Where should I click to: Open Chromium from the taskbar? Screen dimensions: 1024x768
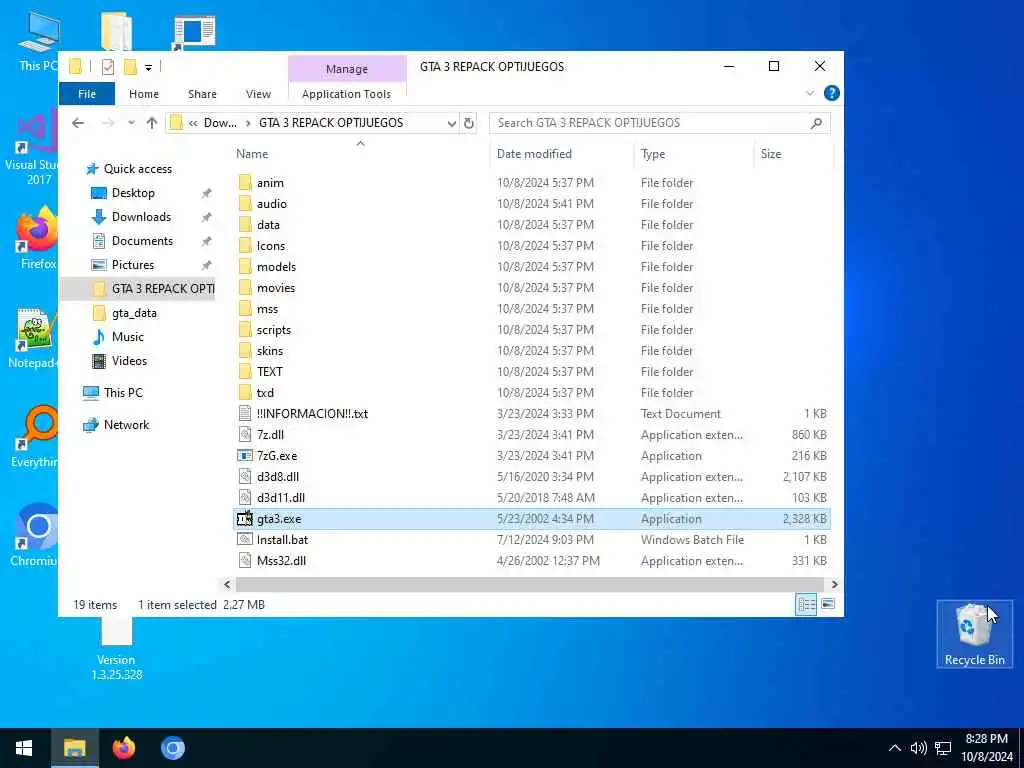(x=173, y=748)
